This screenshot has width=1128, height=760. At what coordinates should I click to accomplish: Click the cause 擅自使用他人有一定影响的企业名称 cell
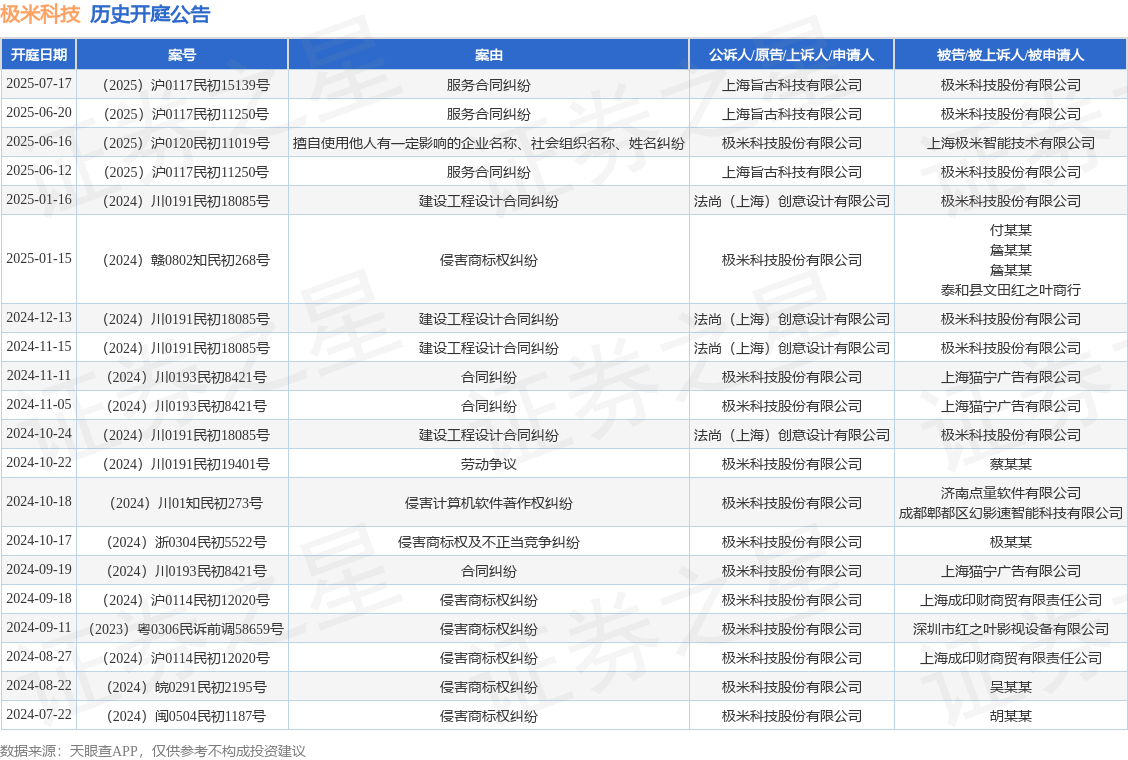coord(488,142)
